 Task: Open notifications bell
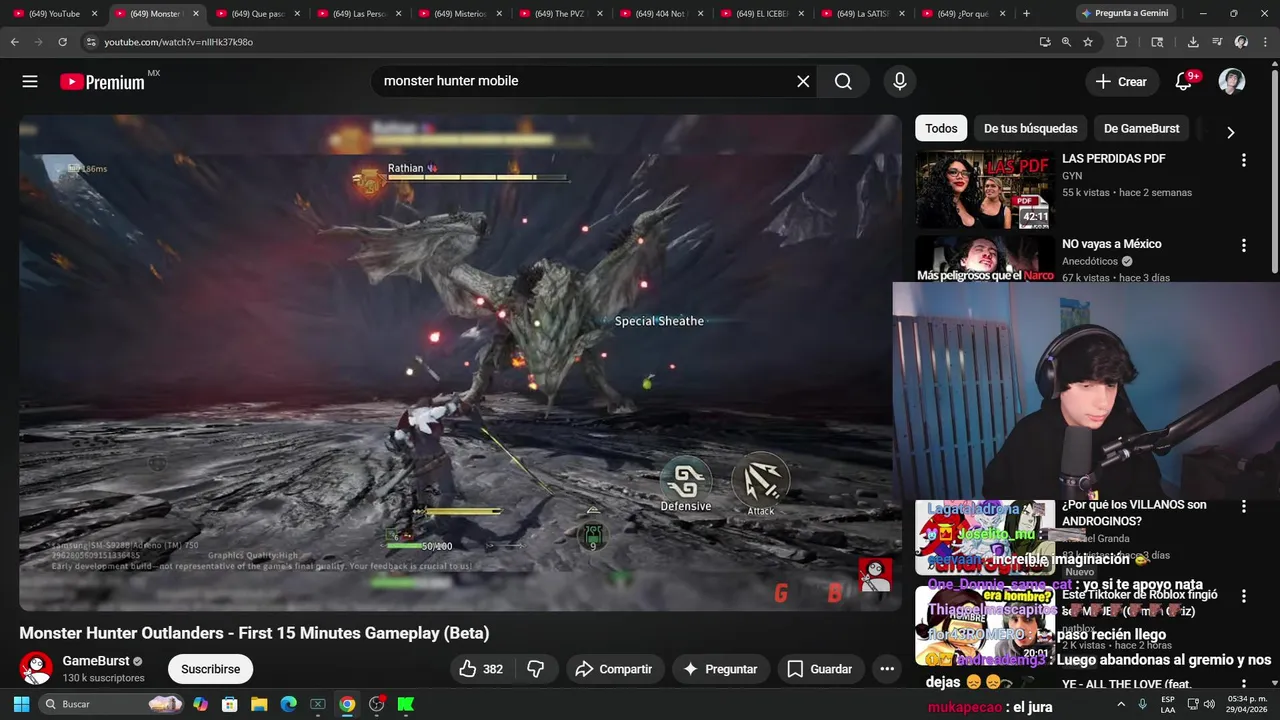(1183, 82)
